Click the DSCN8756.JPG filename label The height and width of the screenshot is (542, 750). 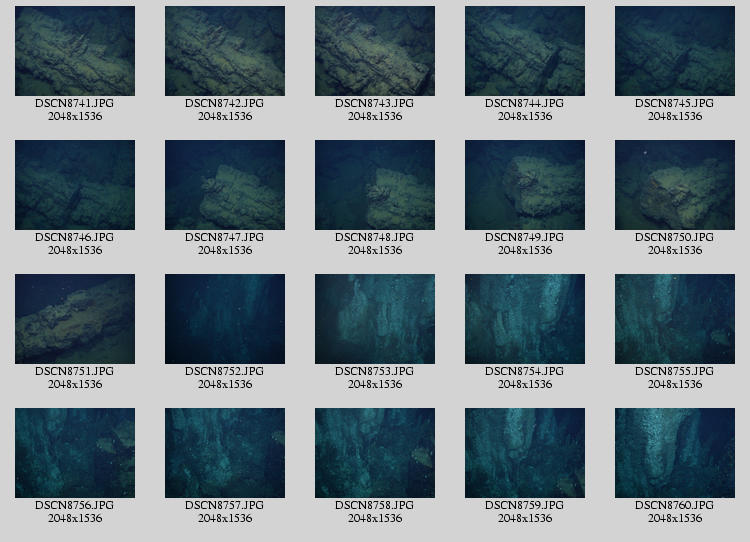coord(74,506)
